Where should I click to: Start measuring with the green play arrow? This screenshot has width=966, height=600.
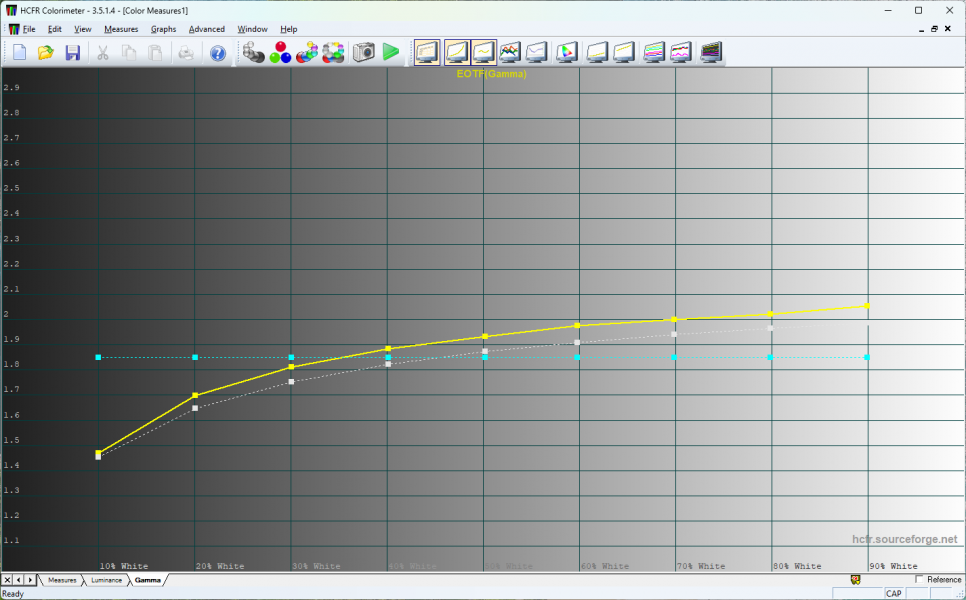391,52
